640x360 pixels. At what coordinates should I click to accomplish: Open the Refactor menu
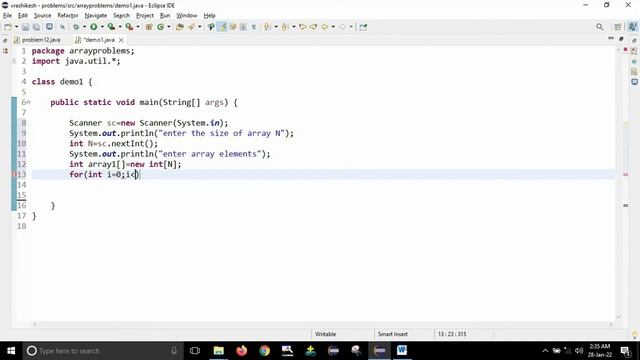click(x=68, y=16)
